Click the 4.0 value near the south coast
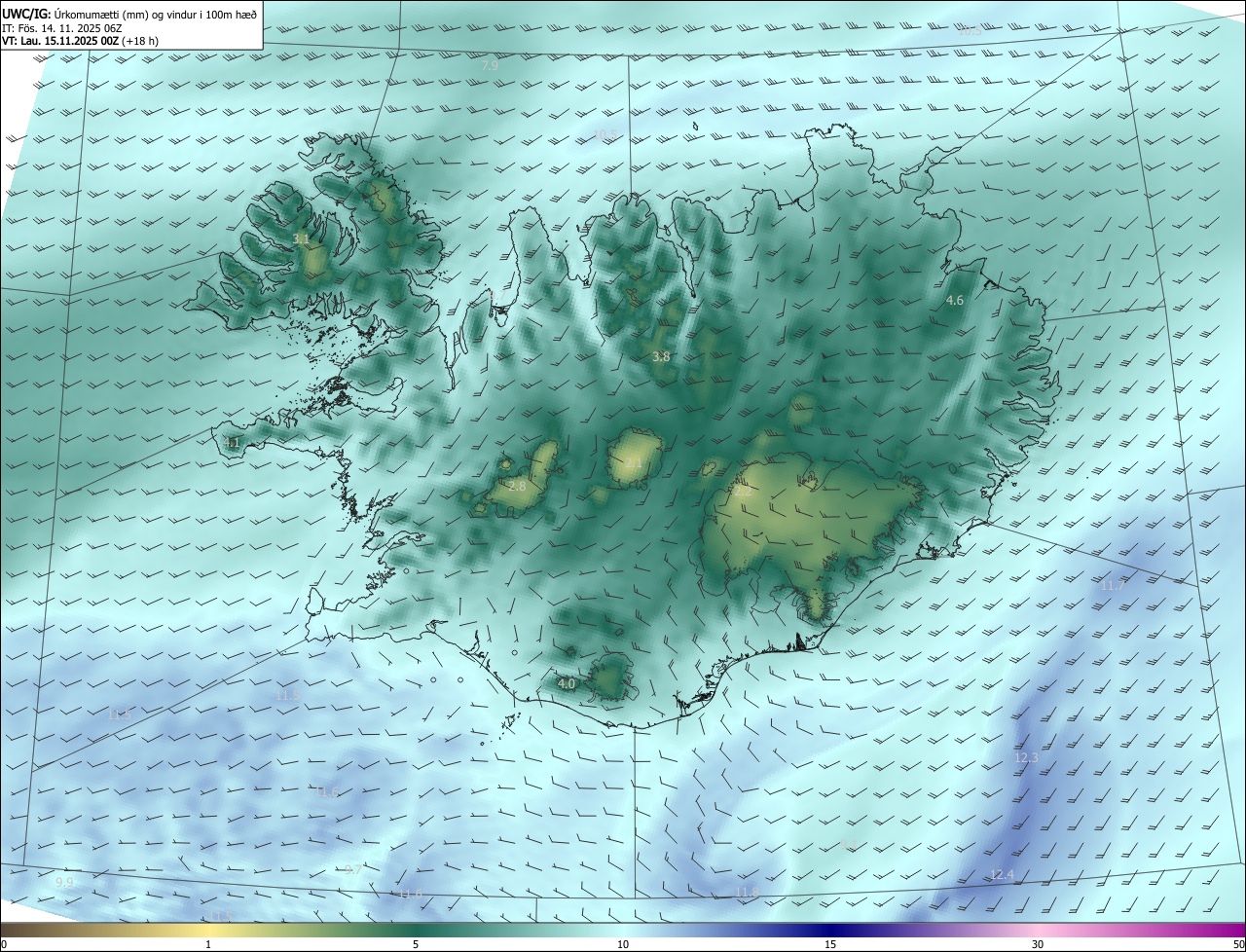The width and height of the screenshot is (1246, 952). click(567, 684)
